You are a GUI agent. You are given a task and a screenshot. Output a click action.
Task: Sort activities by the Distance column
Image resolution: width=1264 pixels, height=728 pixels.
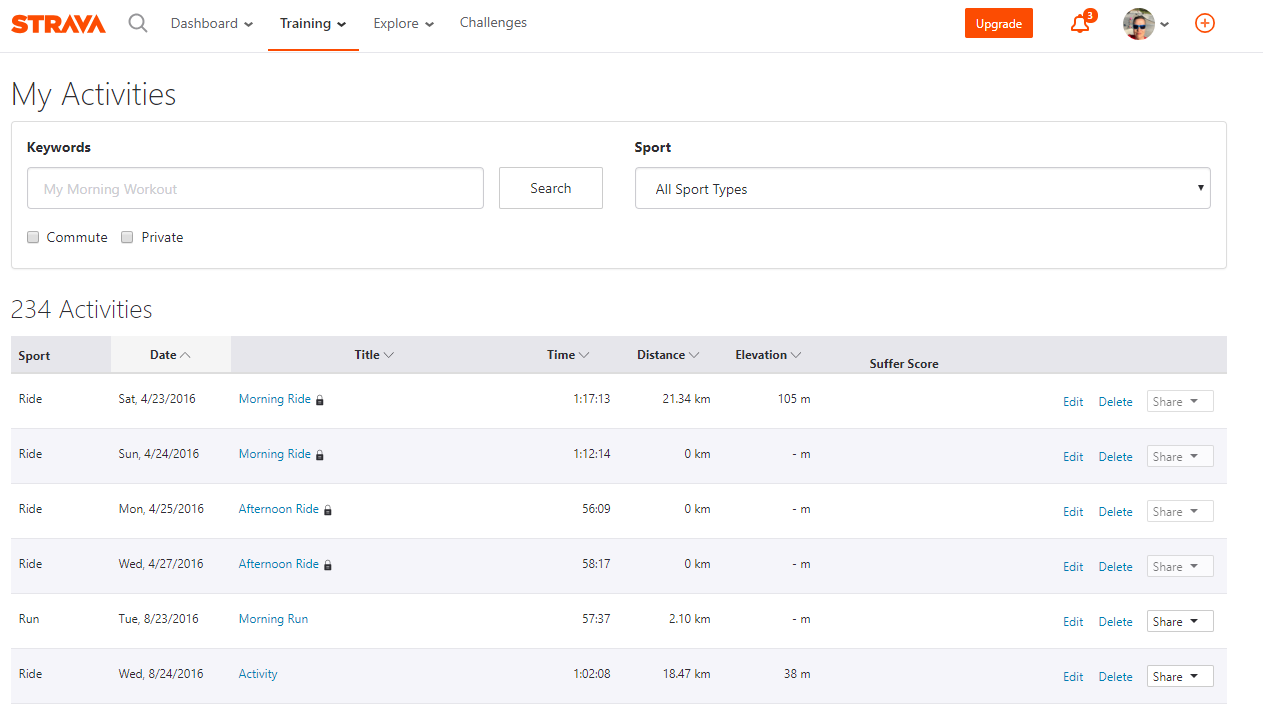point(667,354)
